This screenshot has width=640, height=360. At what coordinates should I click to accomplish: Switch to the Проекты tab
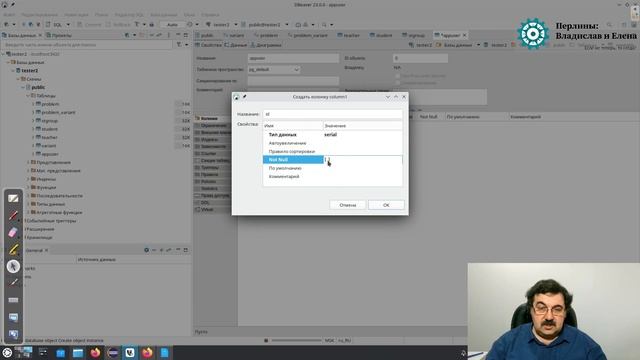(58, 35)
